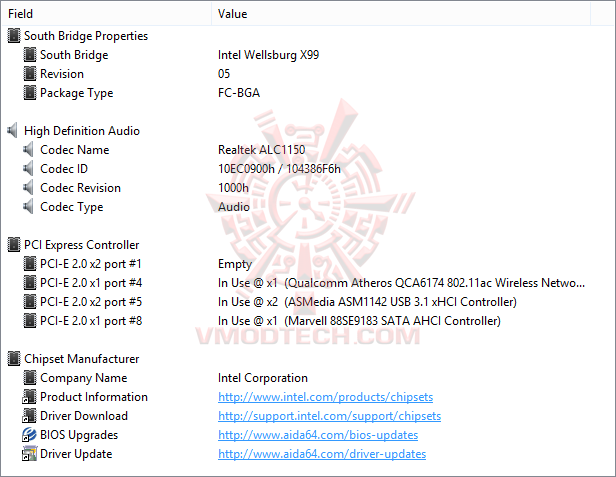Click the chip icon beside South Bridge
The width and height of the screenshot is (616, 477).
30,55
